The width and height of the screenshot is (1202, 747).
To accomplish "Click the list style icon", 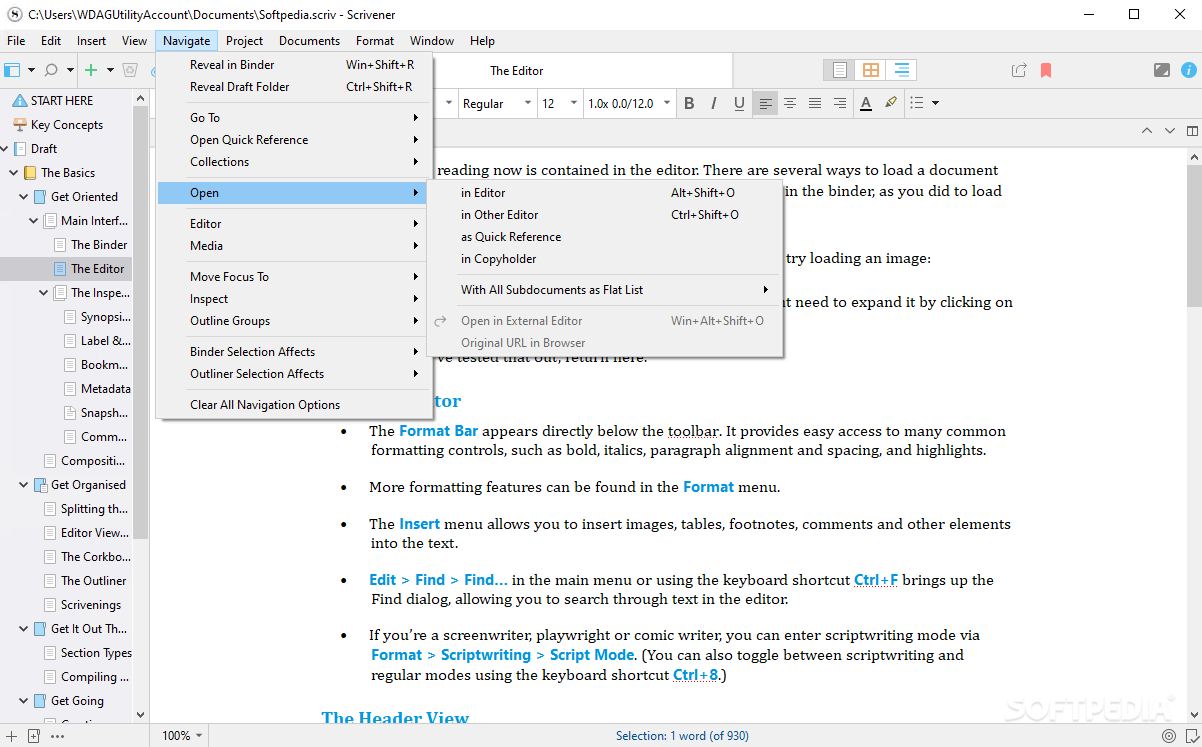I will (917, 103).
